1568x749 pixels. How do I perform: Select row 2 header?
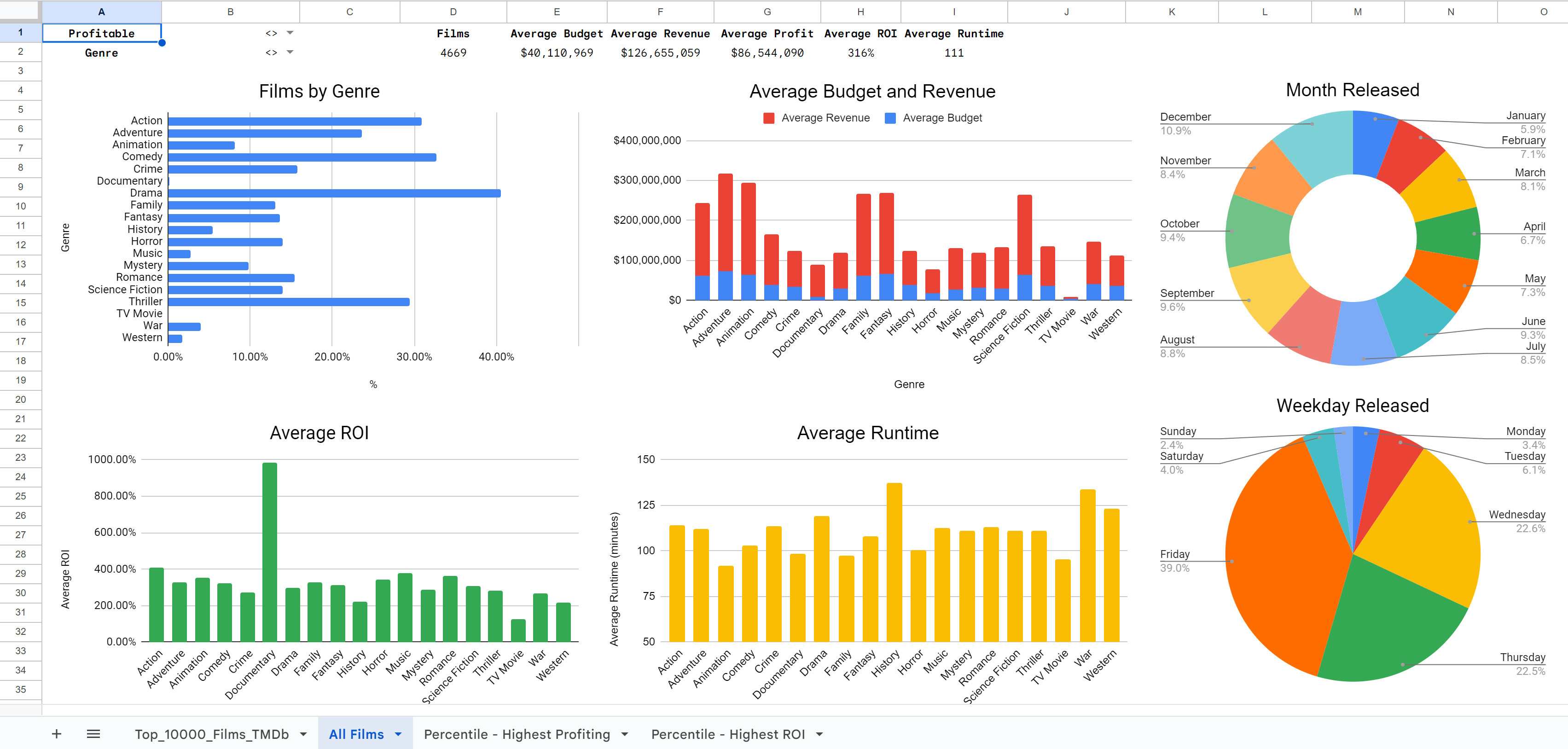coord(21,52)
